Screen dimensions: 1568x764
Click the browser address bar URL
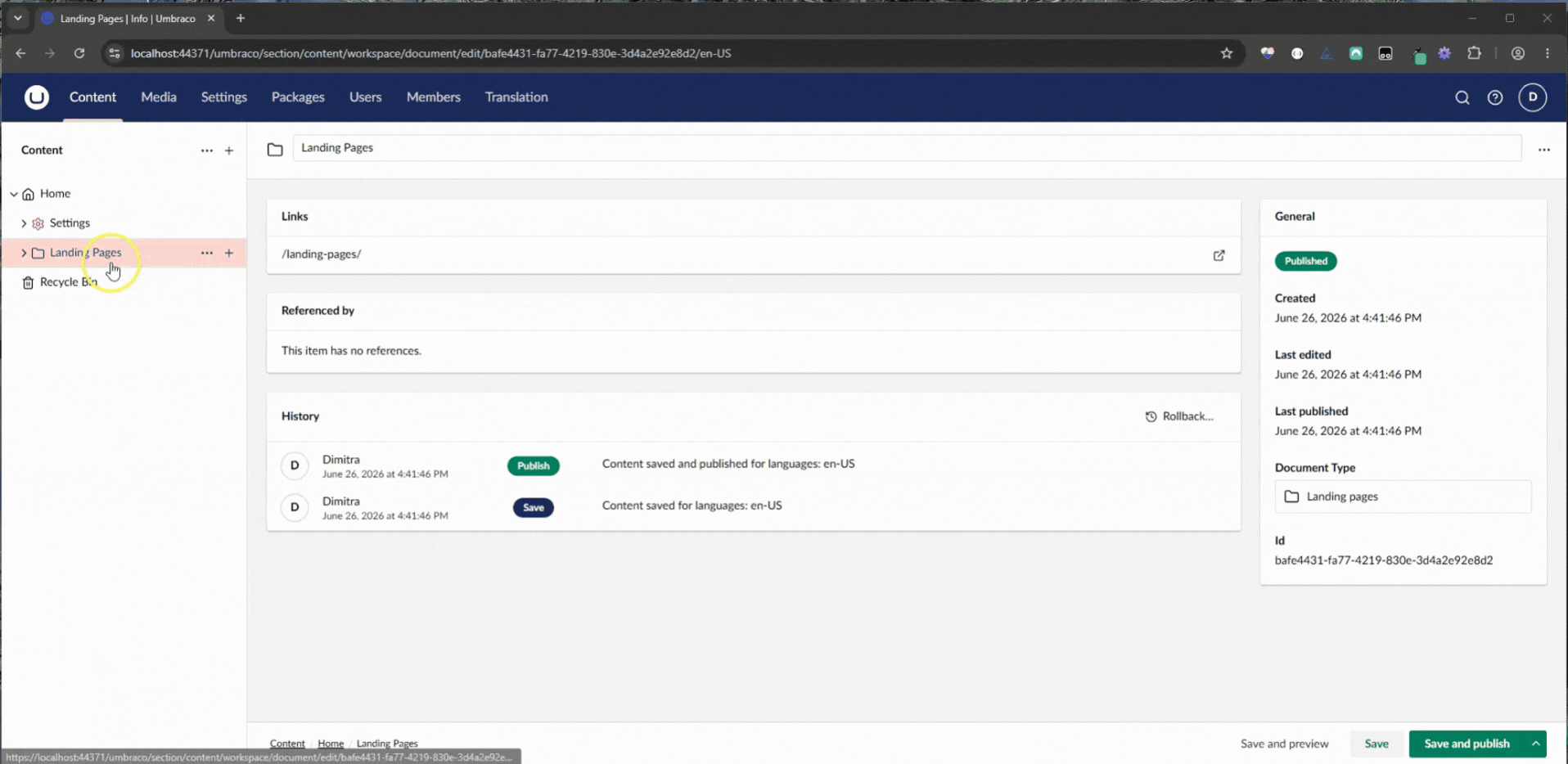430,53
